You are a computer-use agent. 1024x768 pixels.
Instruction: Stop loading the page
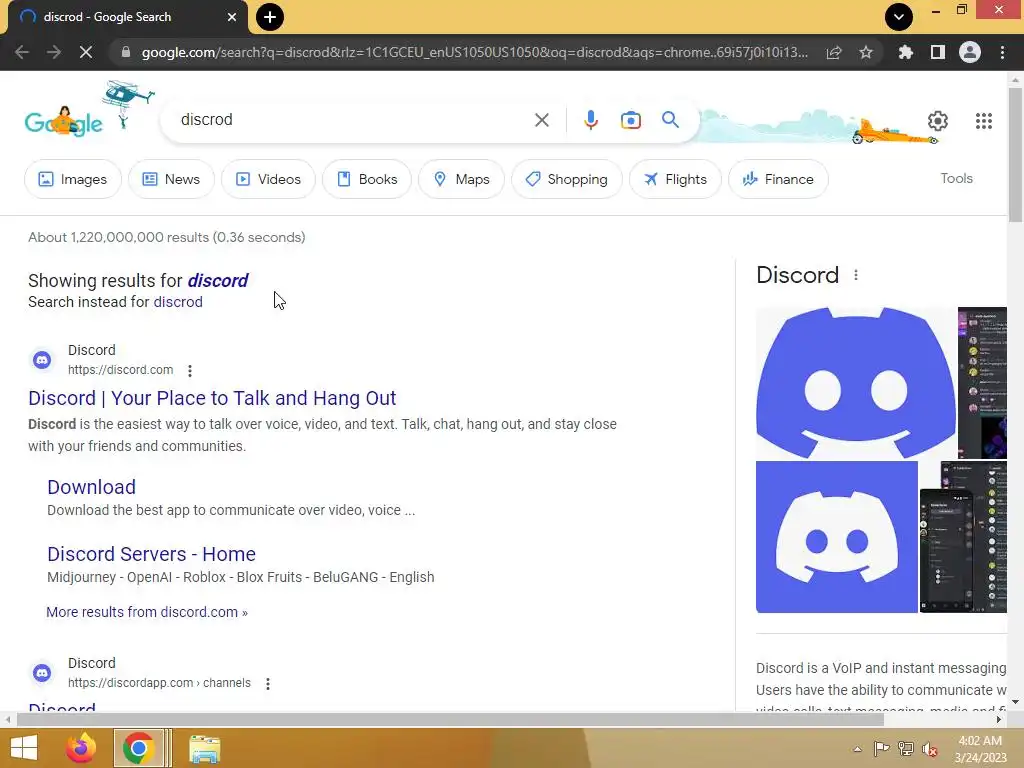pos(86,52)
